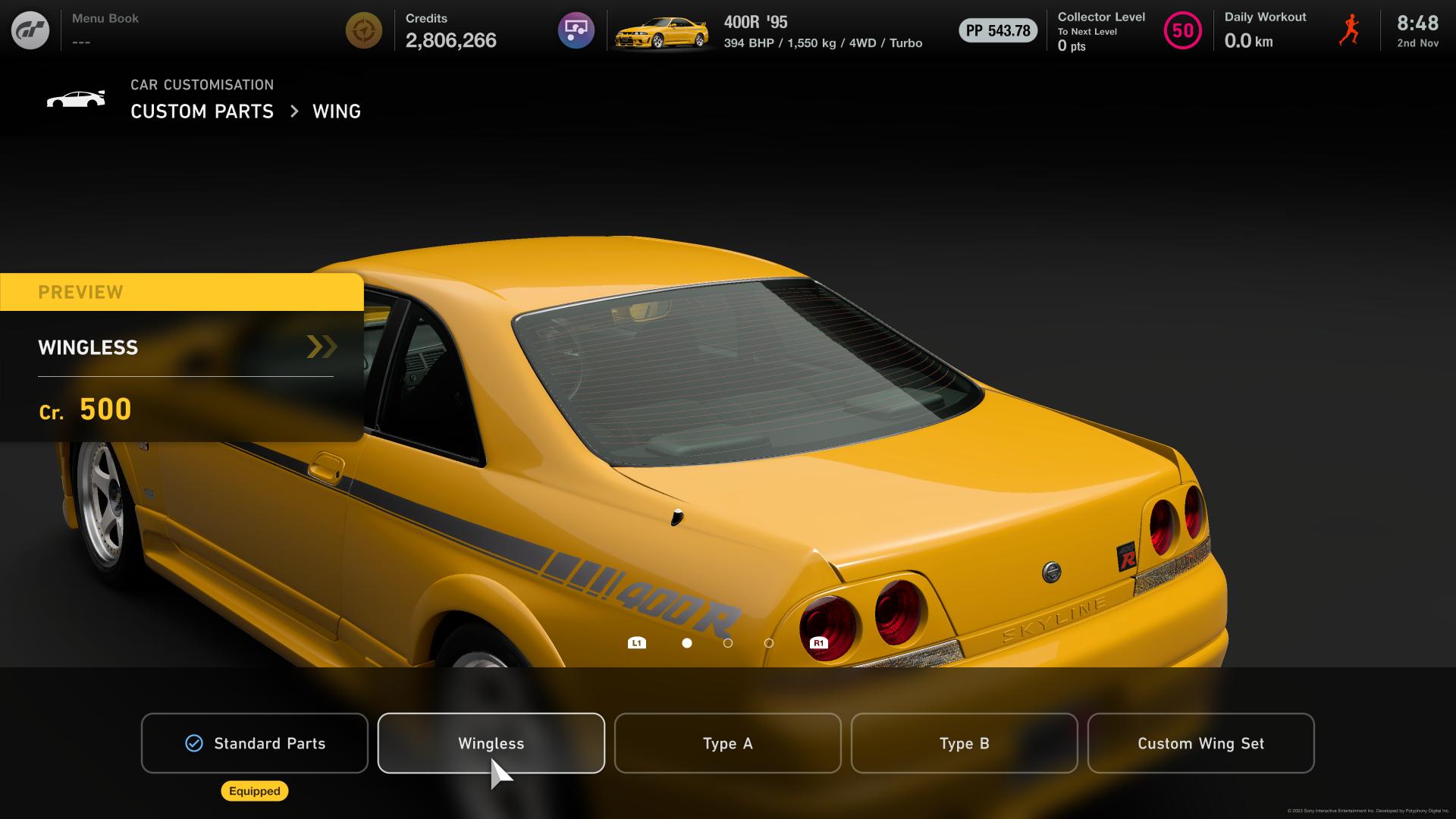Choose the Type A wing
The width and height of the screenshot is (1456, 819).
728,743
